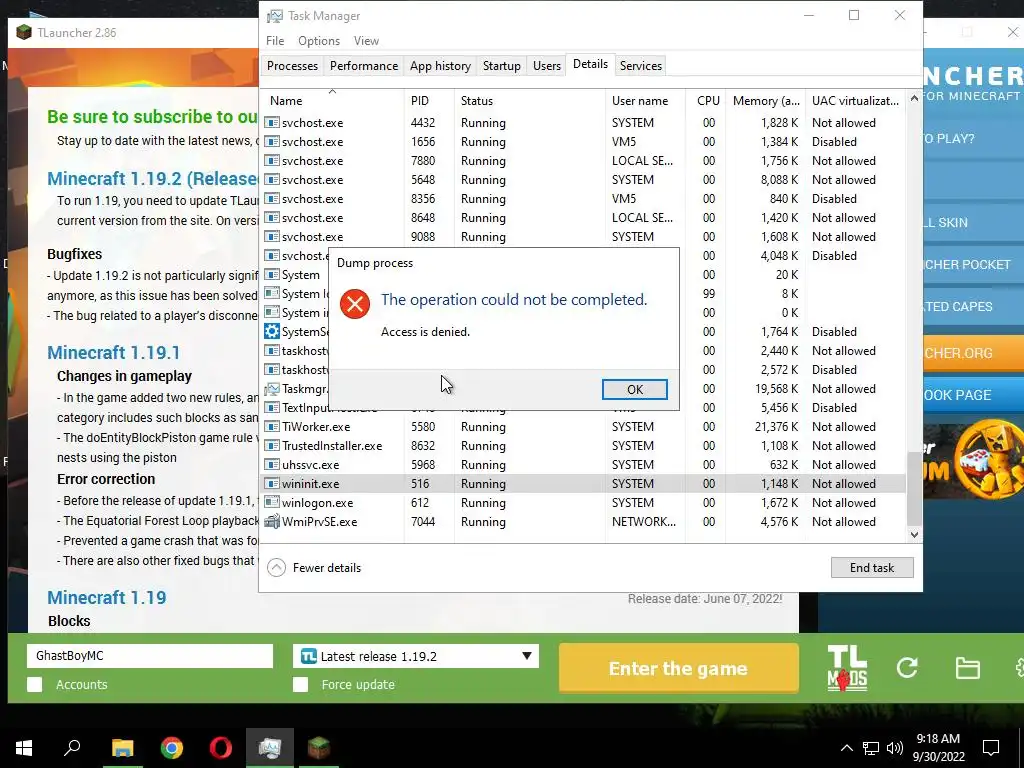Select the winlogon.exe process row
The image size is (1024, 768).
(x=584, y=503)
